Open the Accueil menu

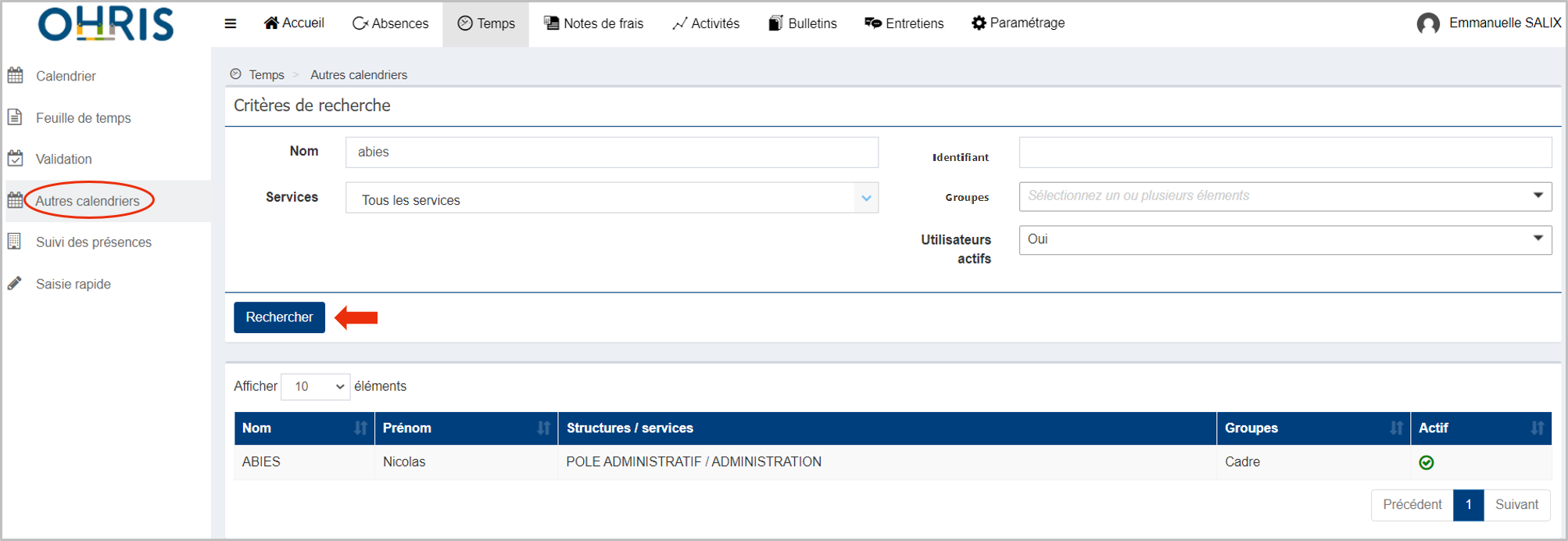[x=294, y=23]
